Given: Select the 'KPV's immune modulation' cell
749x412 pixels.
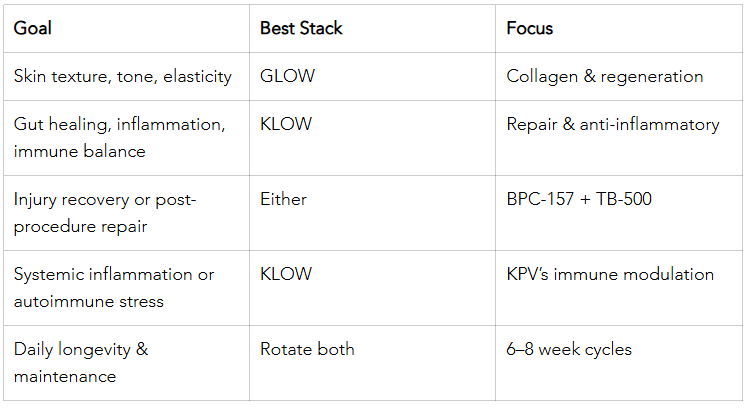Looking at the screenshot, I should tap(610, 274).
